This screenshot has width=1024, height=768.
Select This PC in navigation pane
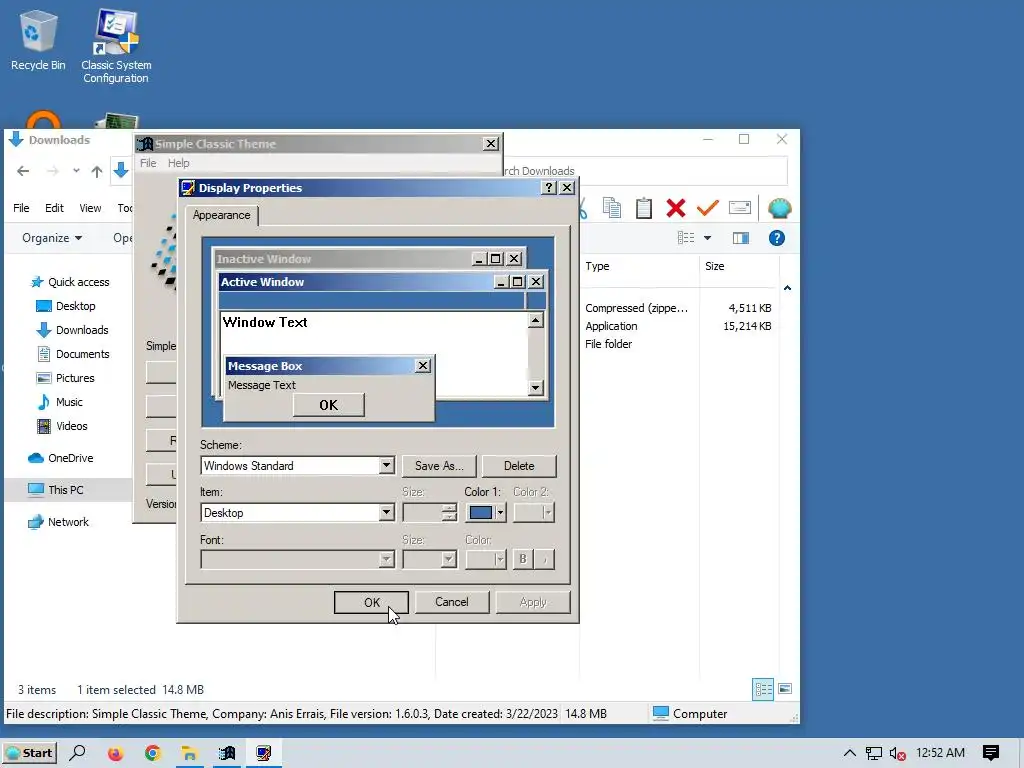(56, 490)
